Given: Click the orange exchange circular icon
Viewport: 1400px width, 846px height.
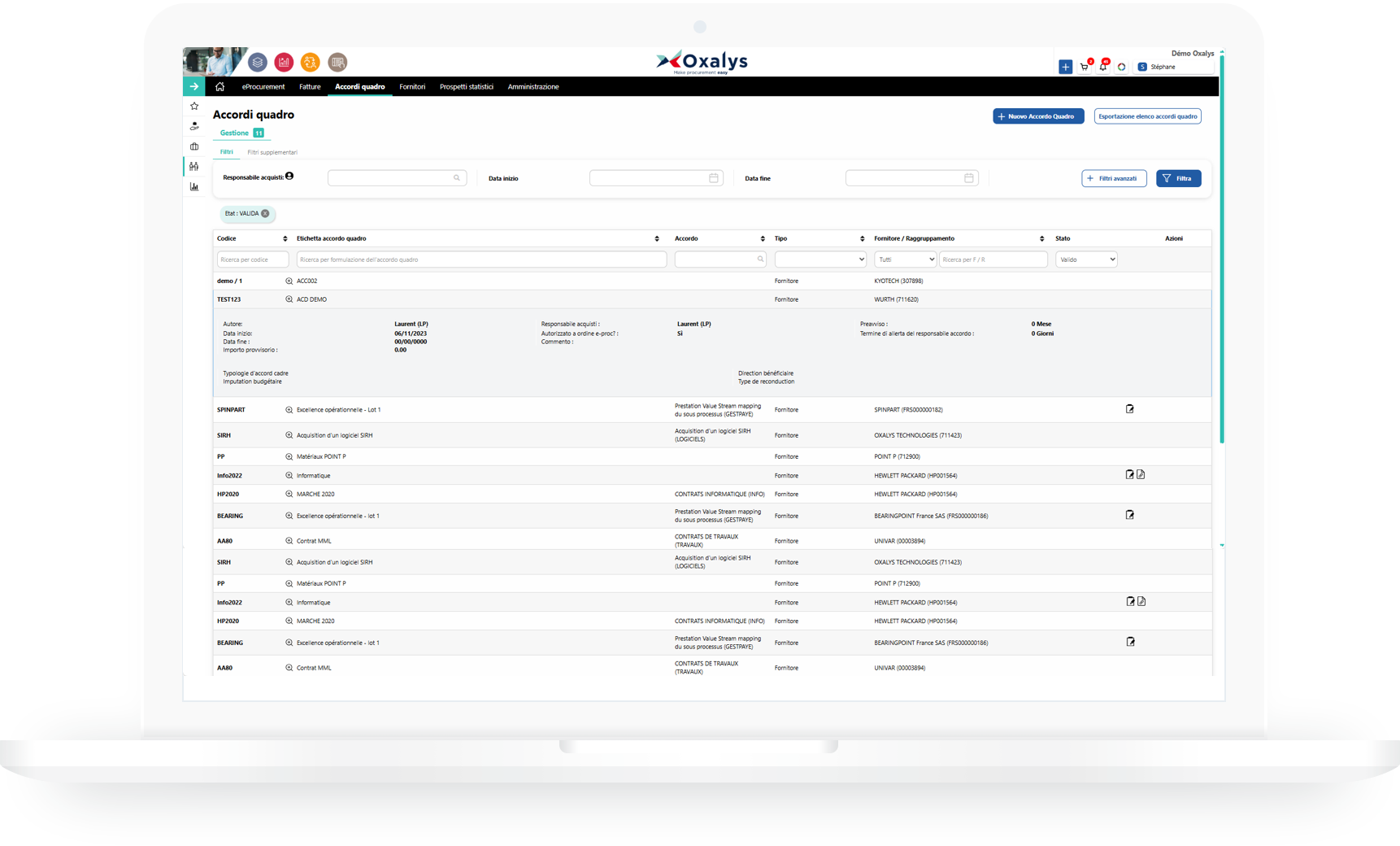Looking at the screenshot, I should click(x=310, y=62).
